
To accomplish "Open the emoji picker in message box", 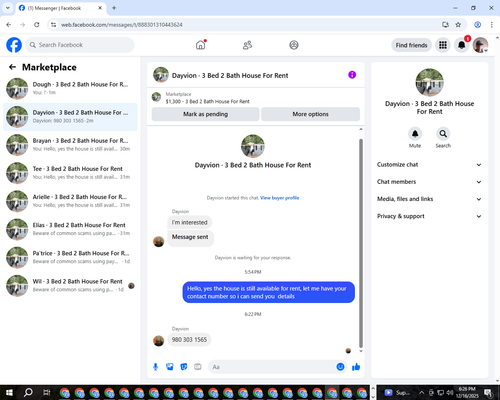I will (x=340, y=367).
